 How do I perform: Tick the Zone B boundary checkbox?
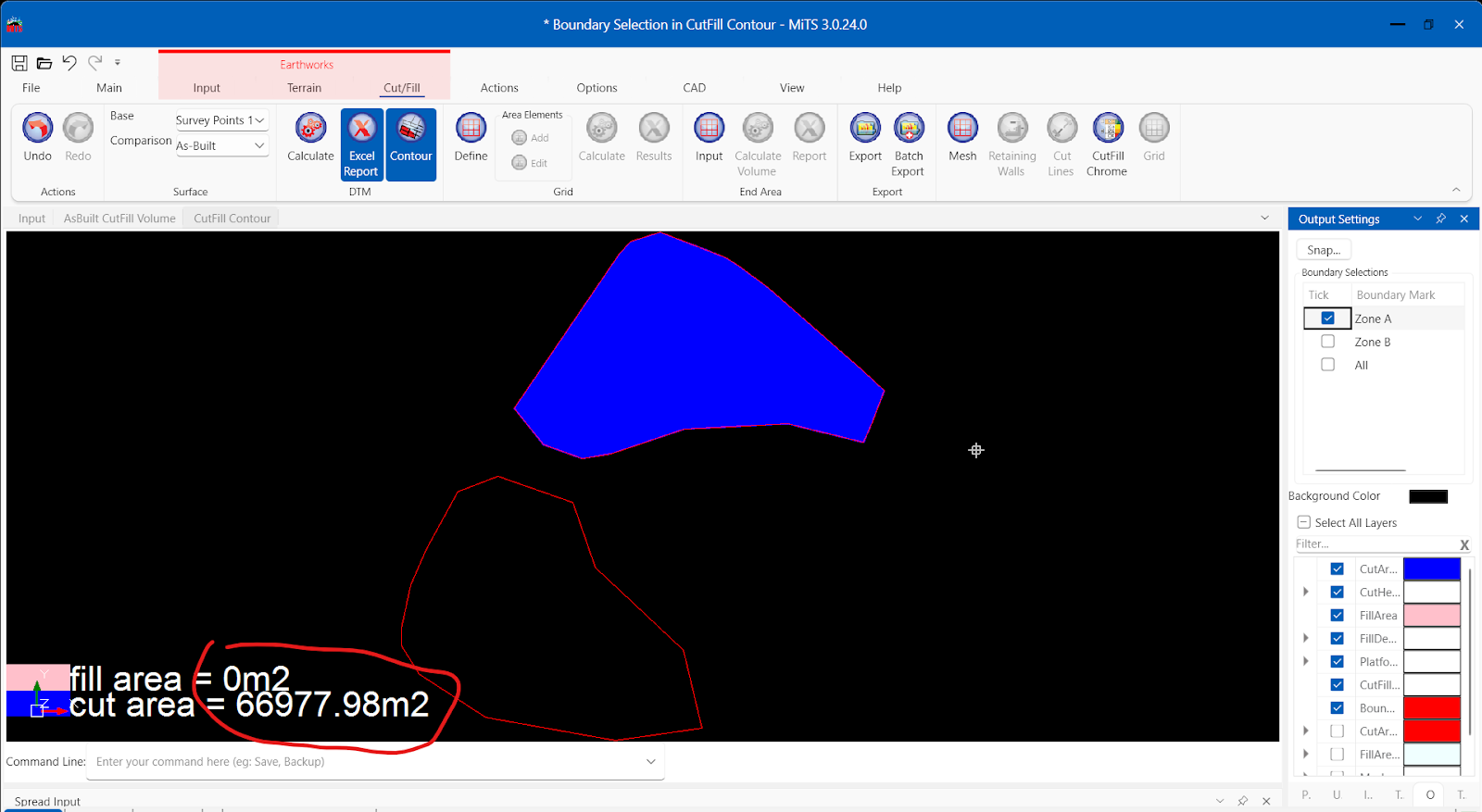[x=1328, y=342]
